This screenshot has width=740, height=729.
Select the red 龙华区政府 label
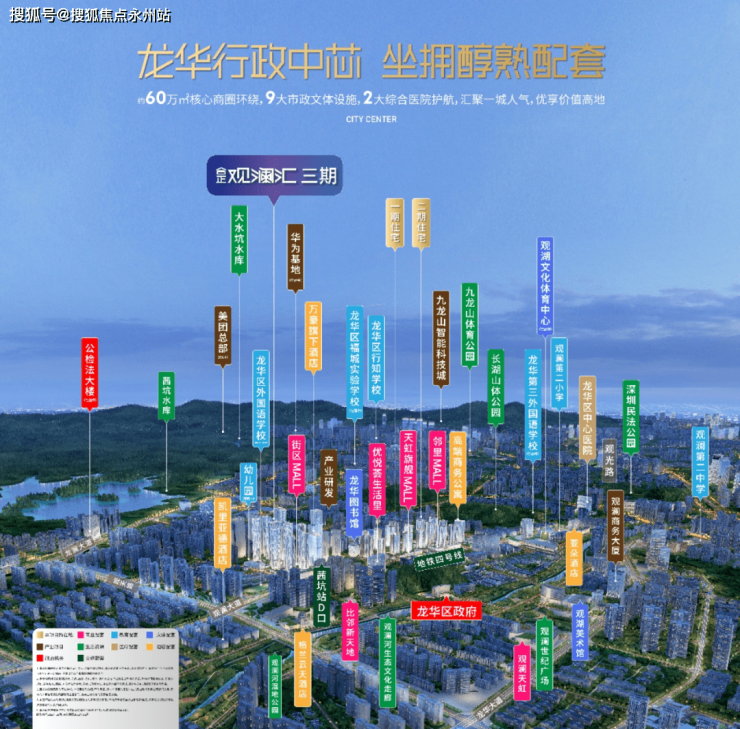tap(446, 611)
